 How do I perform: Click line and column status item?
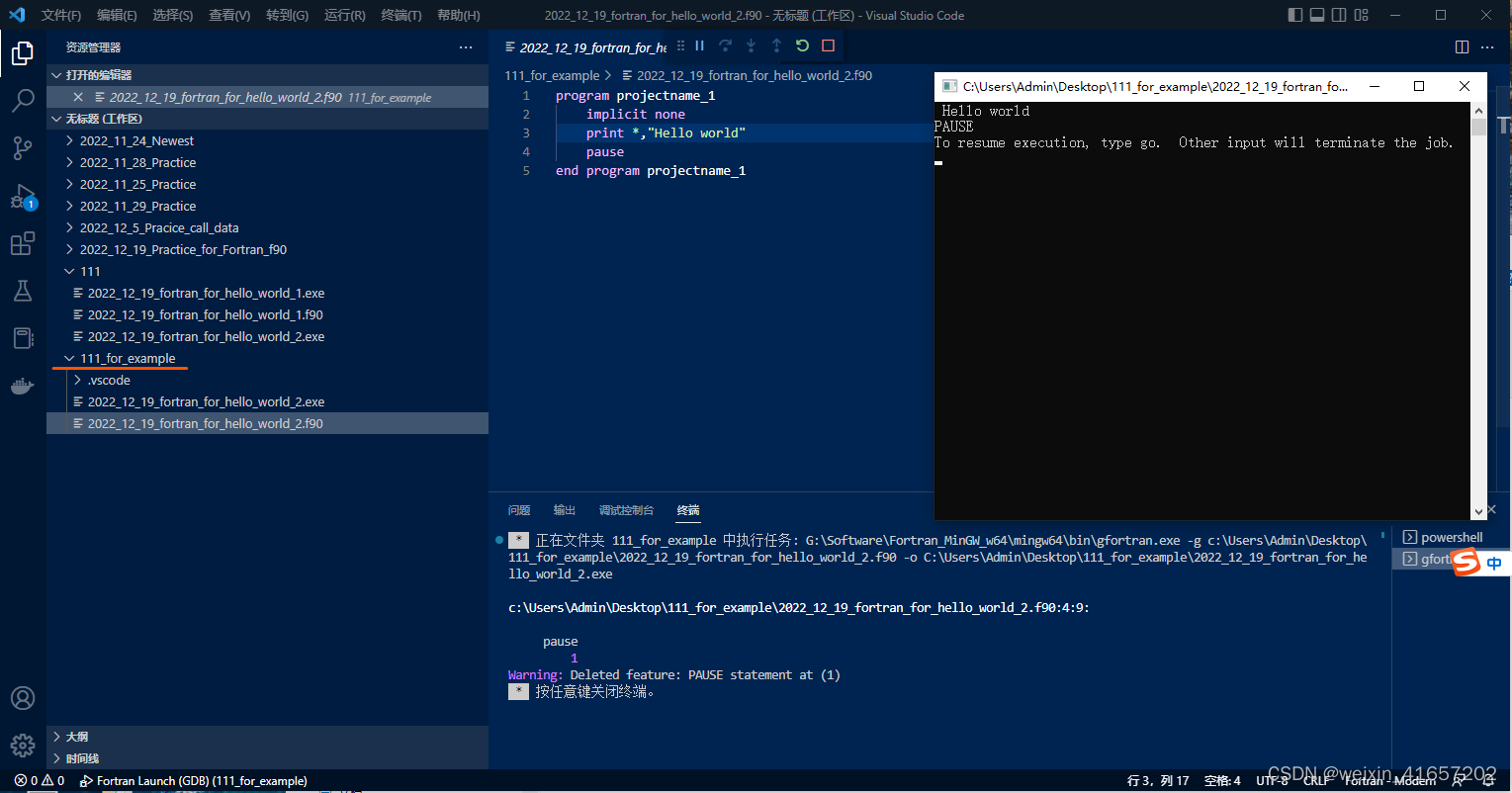pyautogui.click(x=1158, y=781)
